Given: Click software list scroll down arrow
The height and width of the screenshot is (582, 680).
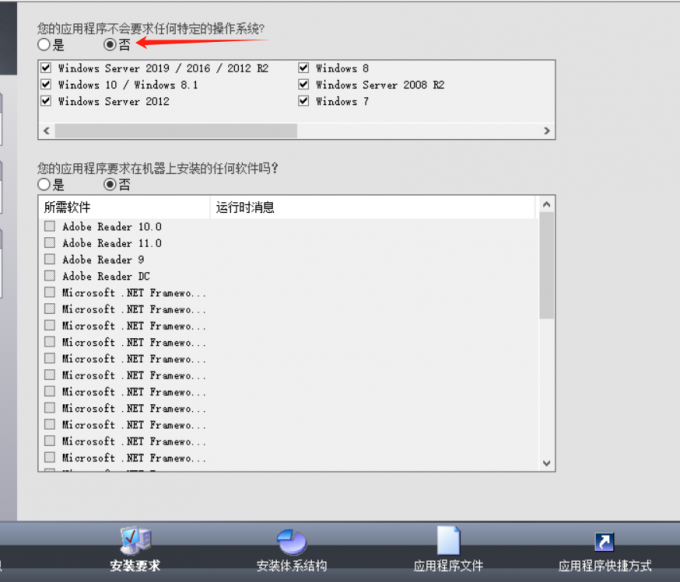Looking at the screenshot, I should (x=546, y=462).
